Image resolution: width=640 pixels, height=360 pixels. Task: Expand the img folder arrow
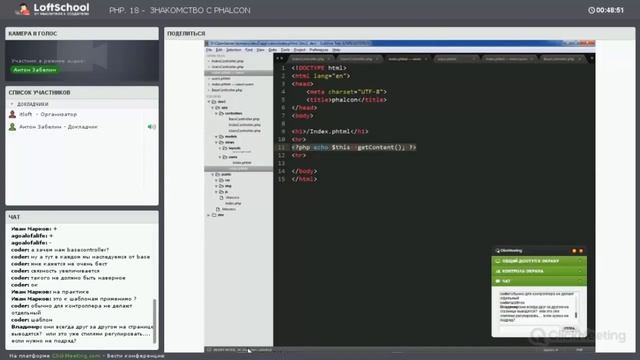coord(216,186)
